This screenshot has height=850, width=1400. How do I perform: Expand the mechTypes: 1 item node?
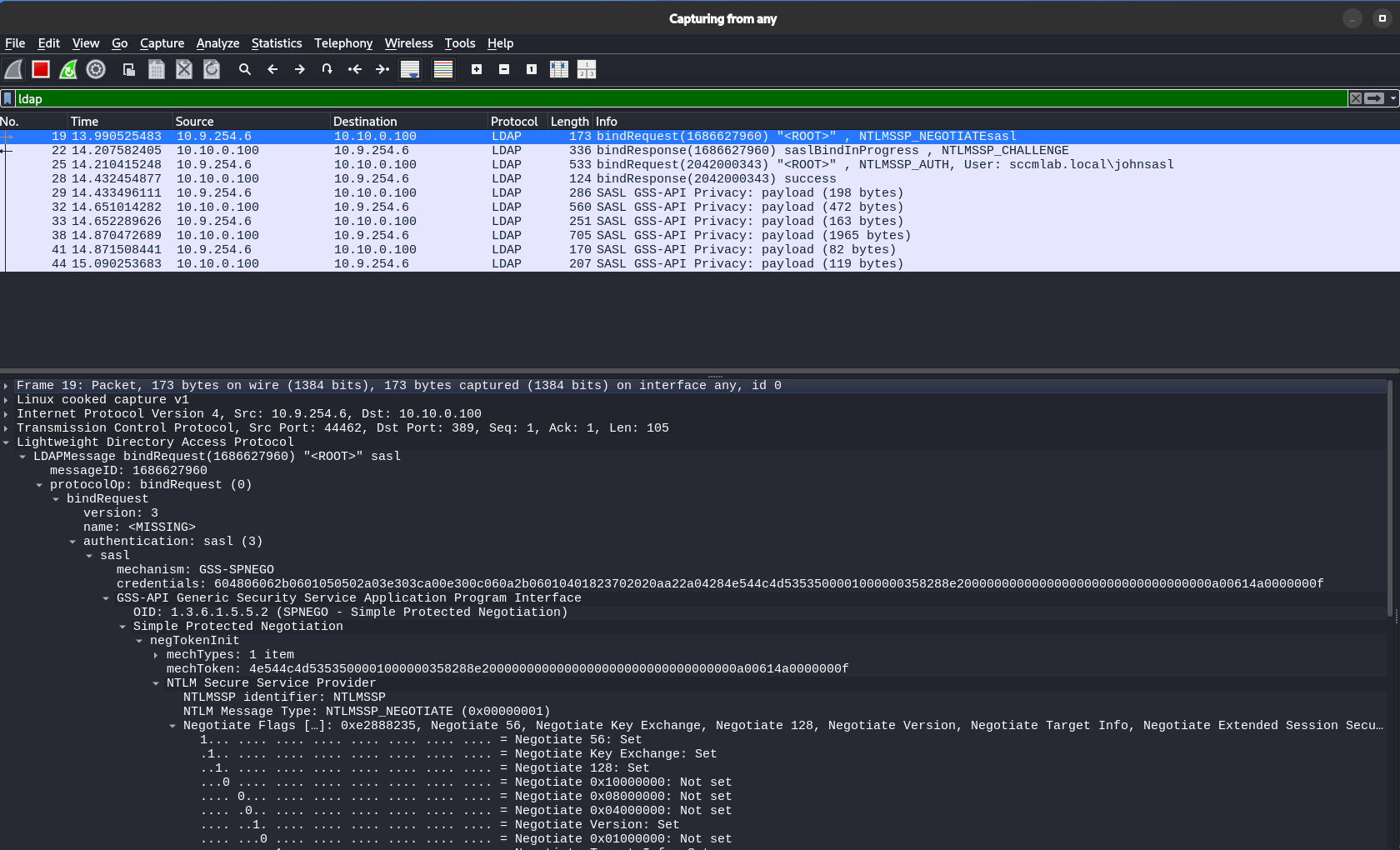(156, 655)
